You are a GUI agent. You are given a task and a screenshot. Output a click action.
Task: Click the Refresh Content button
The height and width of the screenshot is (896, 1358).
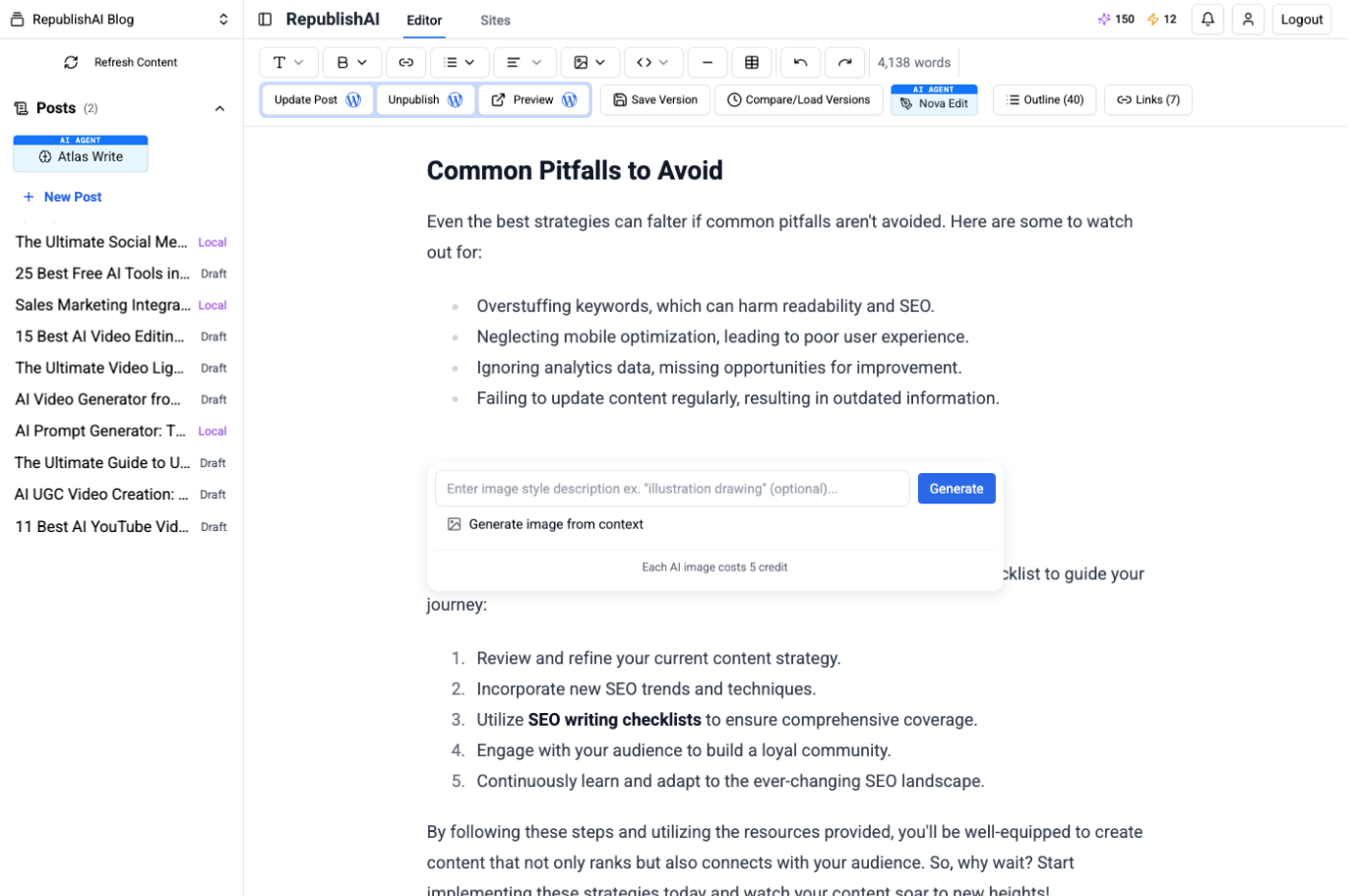[x=121, y=62]
